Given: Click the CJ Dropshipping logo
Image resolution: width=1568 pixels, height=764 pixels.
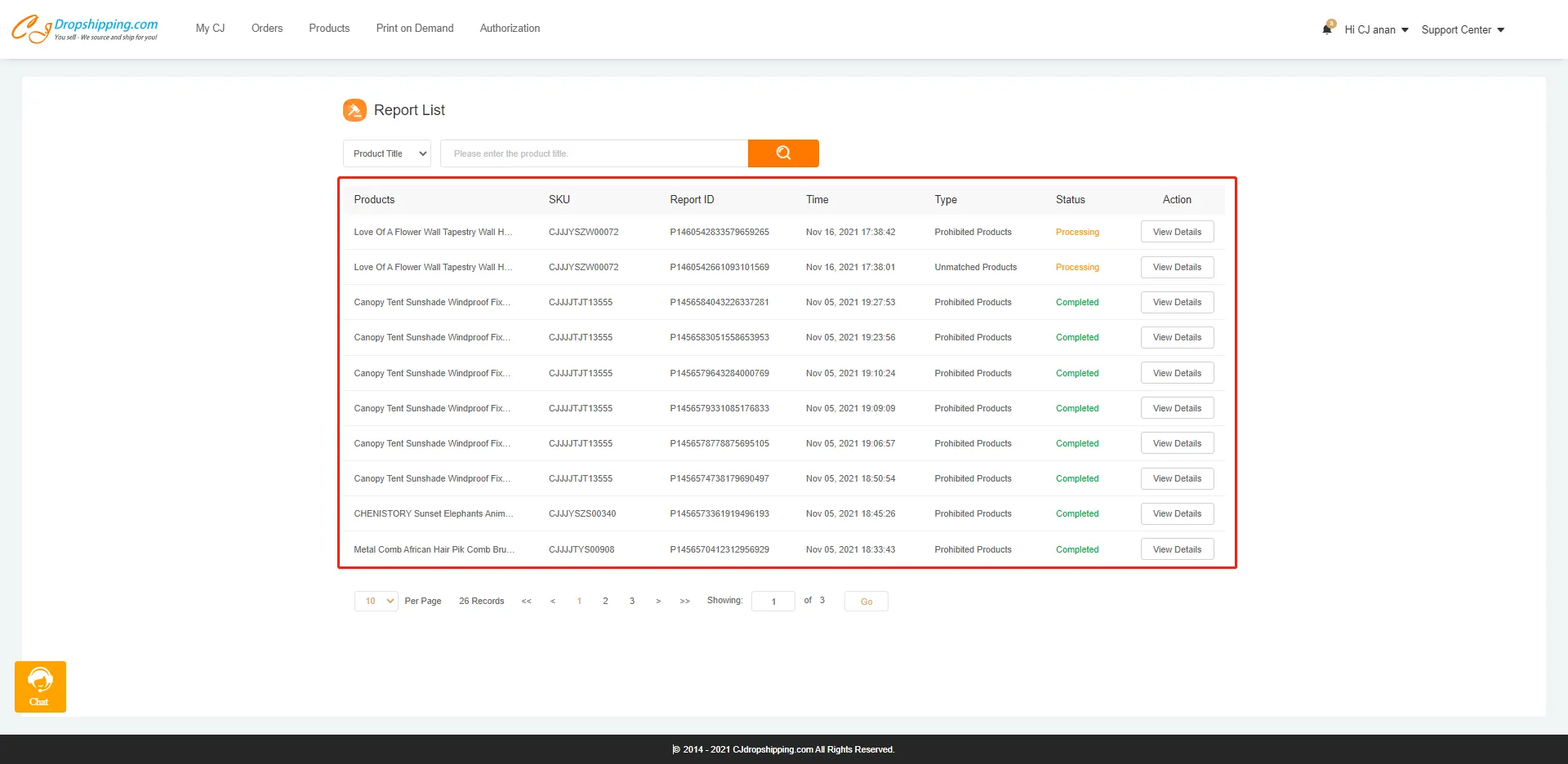Looking at the screenshot, I should 85,29.
